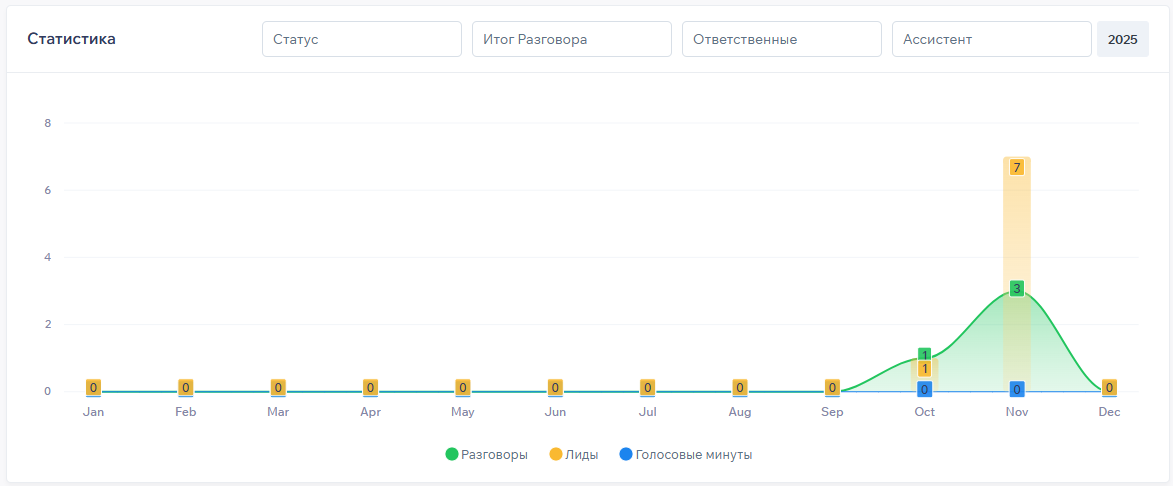Click the green Разговоры legend circle
The image size is (1173, 486).
(x=452, y=454)
